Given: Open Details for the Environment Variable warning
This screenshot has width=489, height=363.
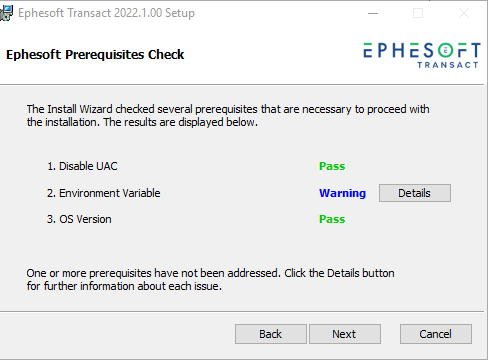Looking at the screenshot, I should pos(415,193).
